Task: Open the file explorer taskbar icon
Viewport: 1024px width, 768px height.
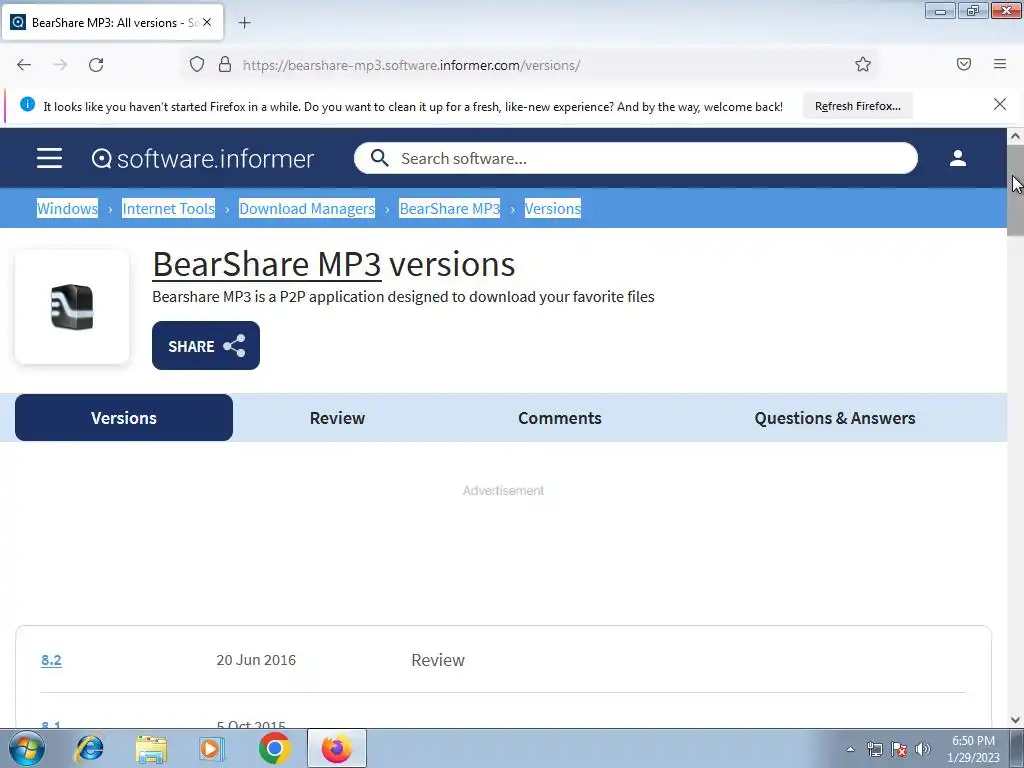Action: (x=152, y=748)
